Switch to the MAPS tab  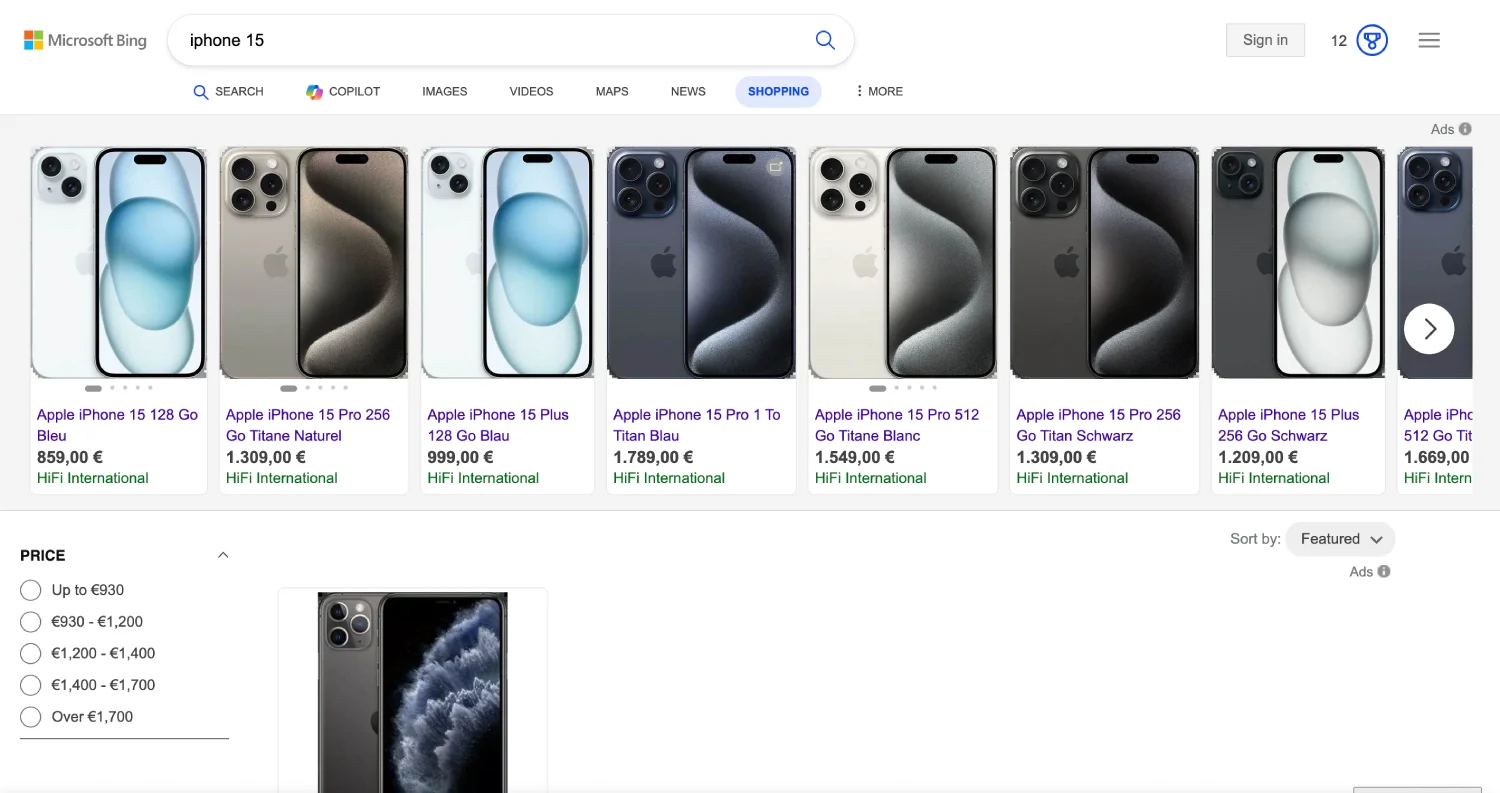612,91
